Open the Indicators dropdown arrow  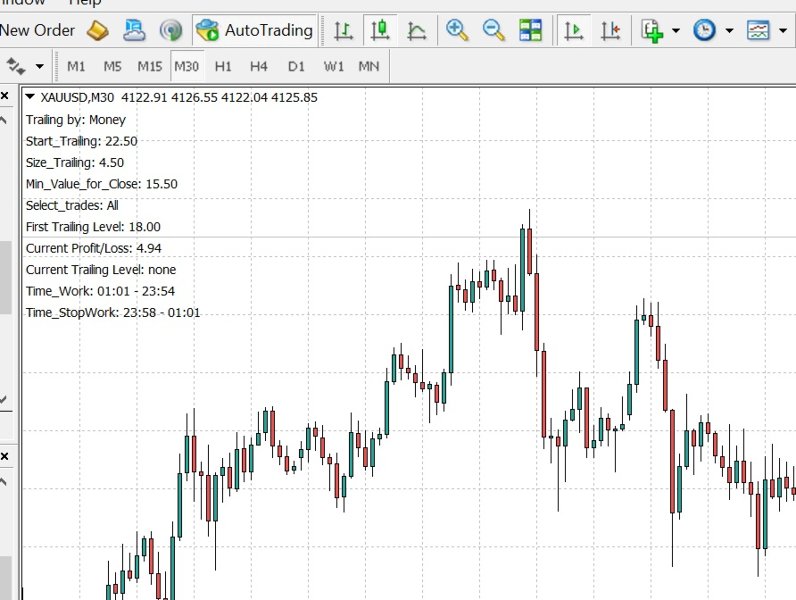[x=676, y=30]
